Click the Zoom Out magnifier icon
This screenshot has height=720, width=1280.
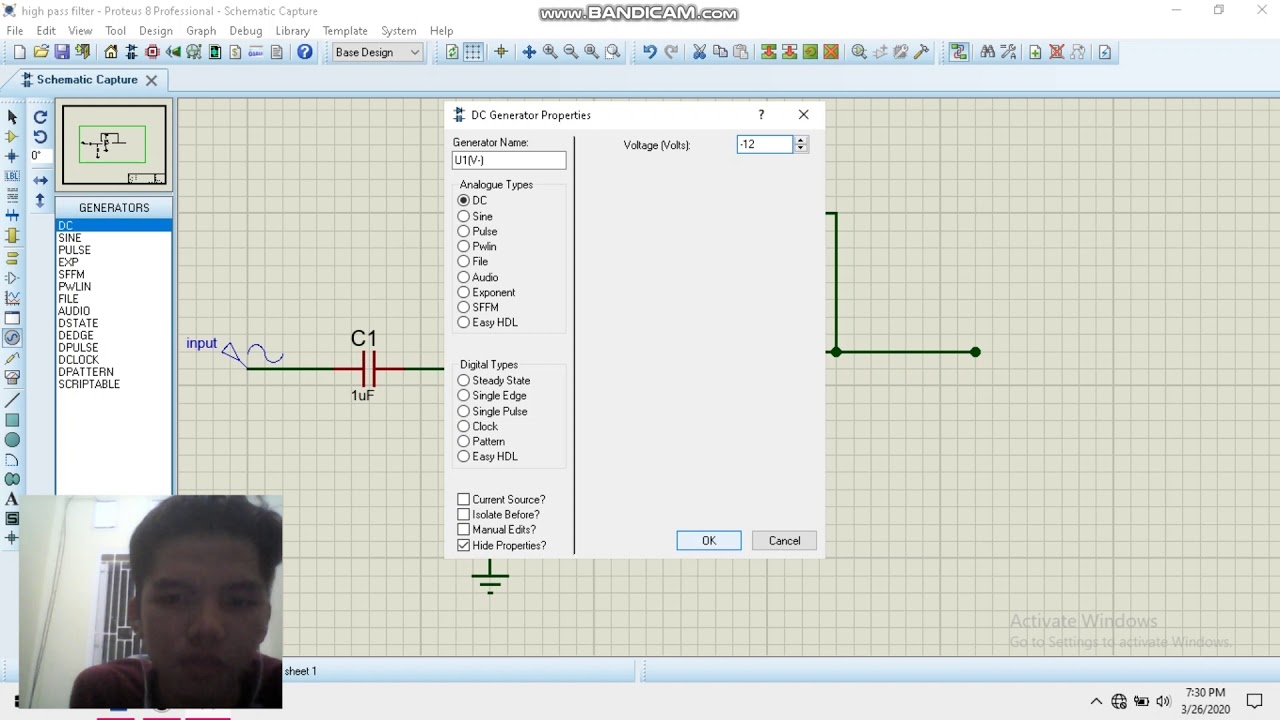point(571,52)
